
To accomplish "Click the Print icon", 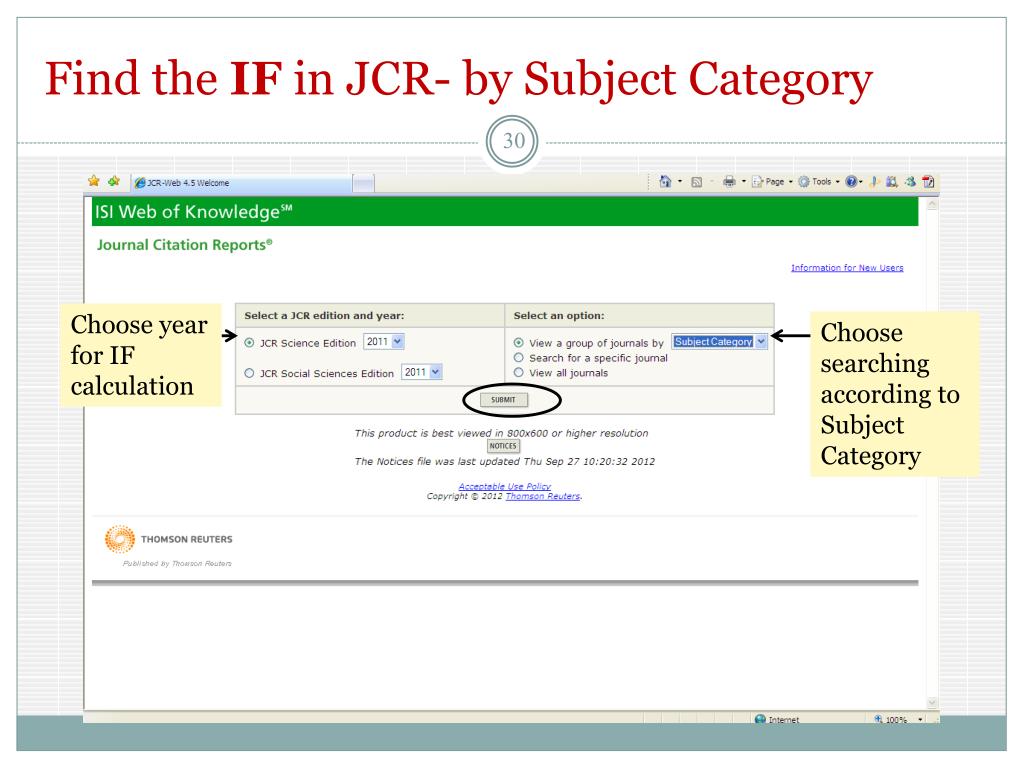I will [729, 182].
